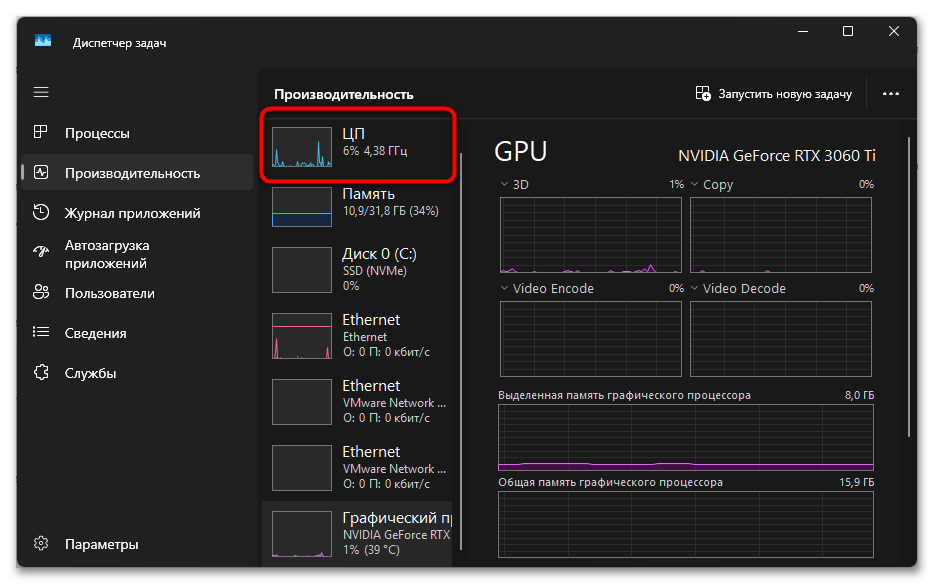Screen dimensions: 934x584
Task: Click the 1% (39 °C) GPU reading
Action: 371,549
